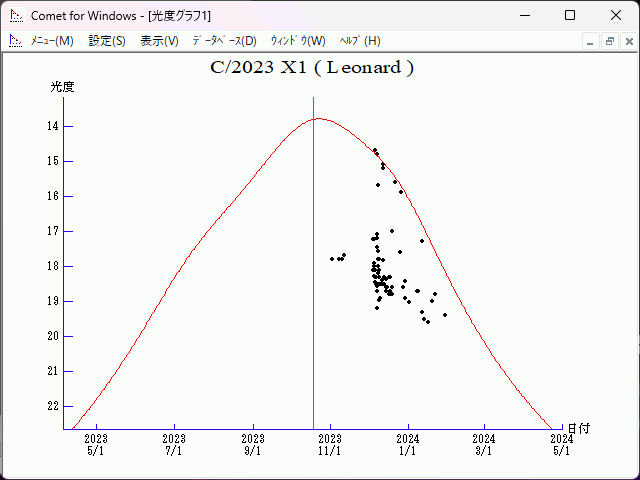Click the C/2023 X1 (Leonard) graph title

click(312, 68)
